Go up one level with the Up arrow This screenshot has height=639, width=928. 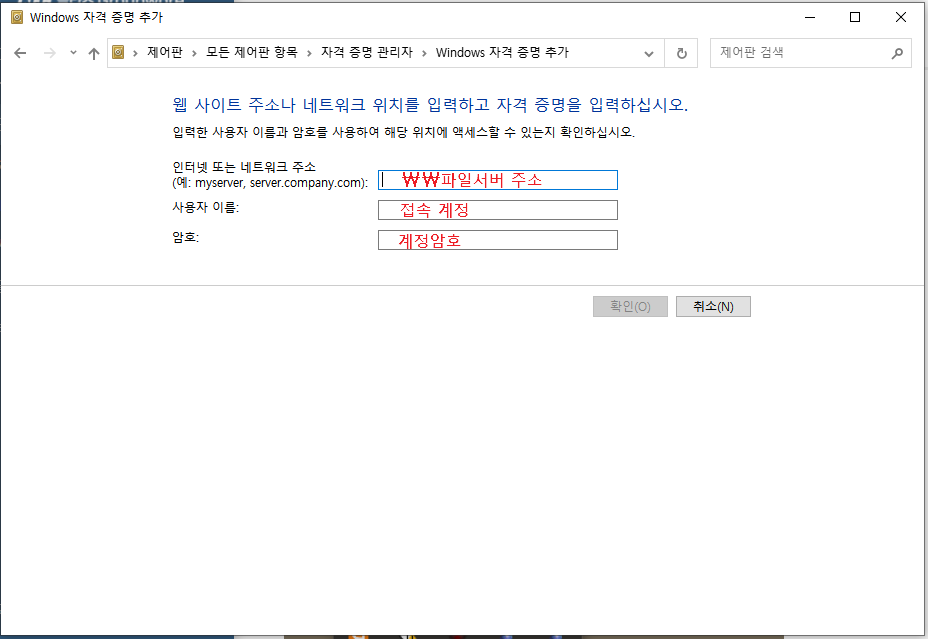coord(94,53)
